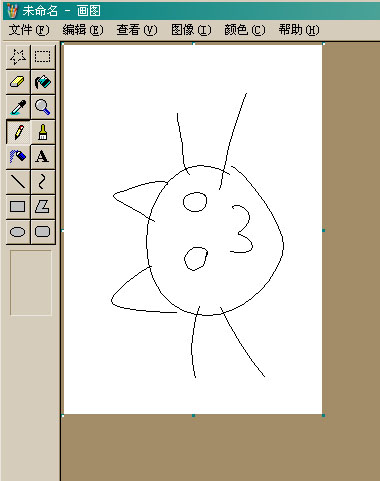Activate the Text tool
The image size is (380, 481).
click(43, 157)
